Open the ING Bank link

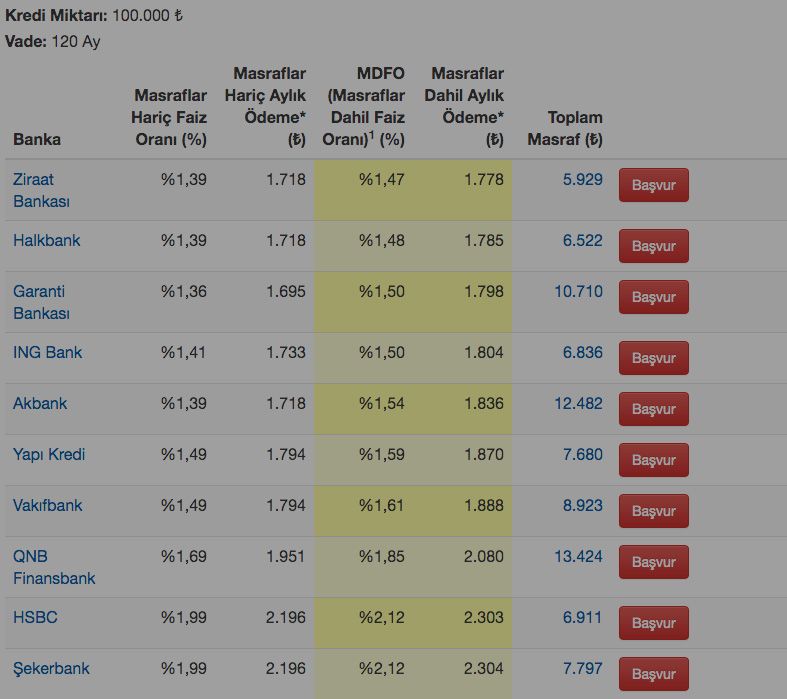tap(48, 352)
